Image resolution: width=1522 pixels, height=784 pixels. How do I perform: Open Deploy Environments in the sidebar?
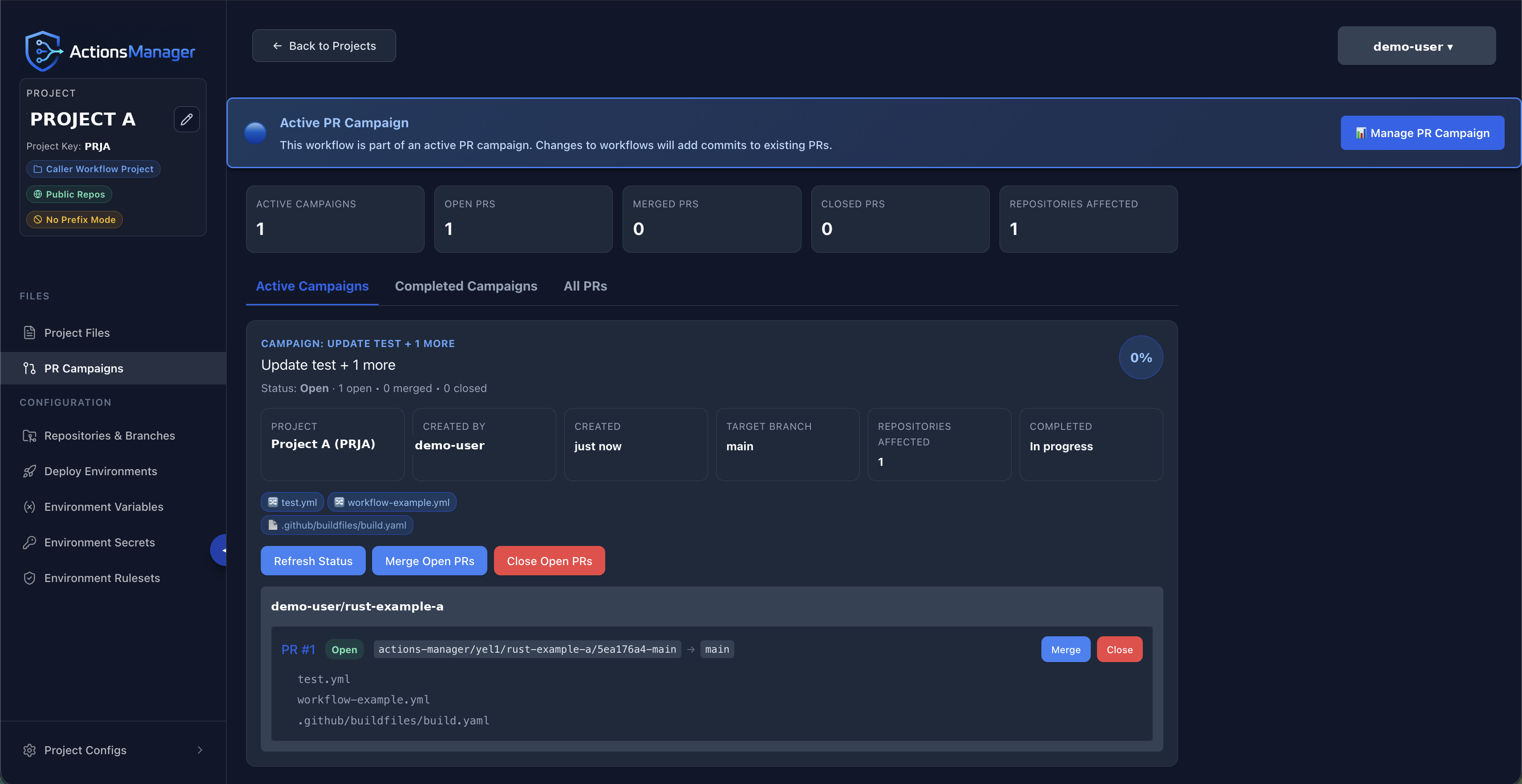(x=113, y=471)
